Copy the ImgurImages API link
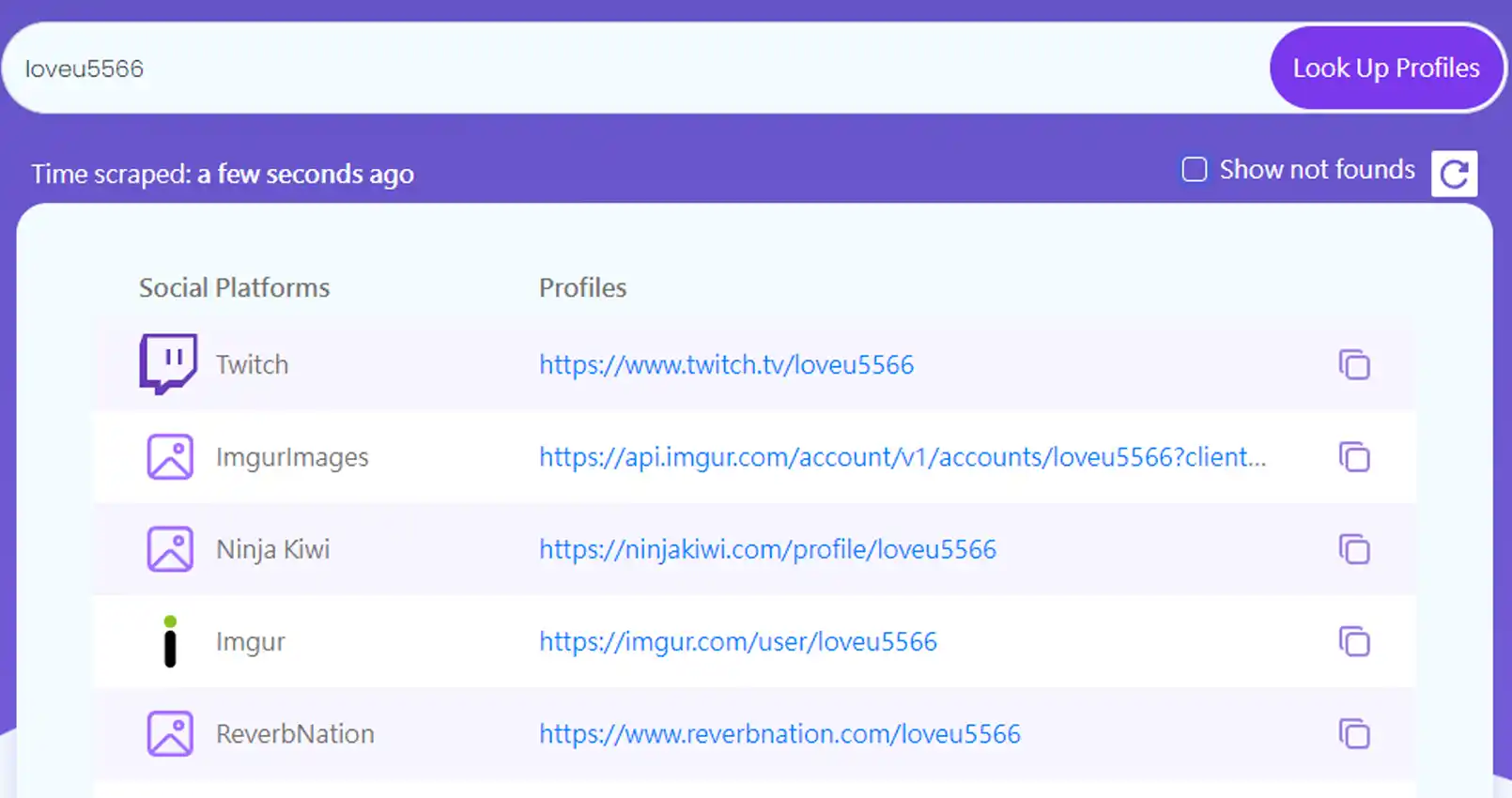This screenshot has height=798, width=1512. pos(1354,457)
